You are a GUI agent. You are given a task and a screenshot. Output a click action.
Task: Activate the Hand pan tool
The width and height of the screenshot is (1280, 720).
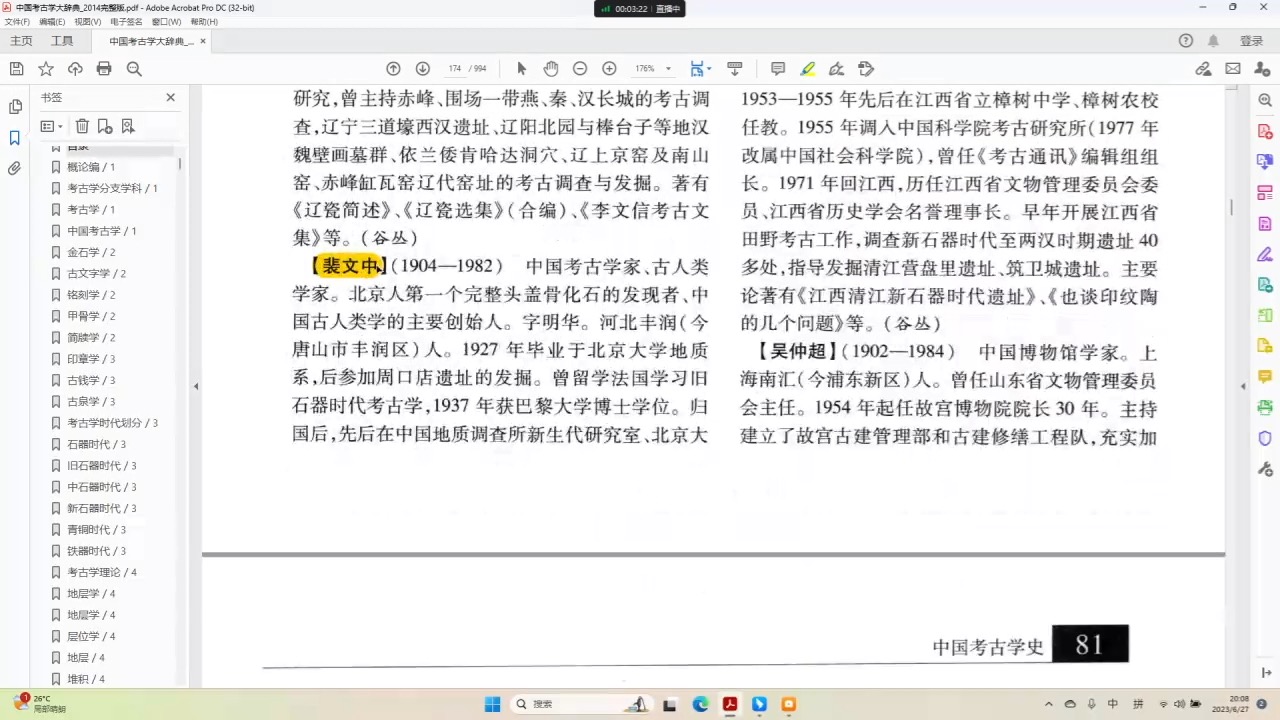click(551, 69)
